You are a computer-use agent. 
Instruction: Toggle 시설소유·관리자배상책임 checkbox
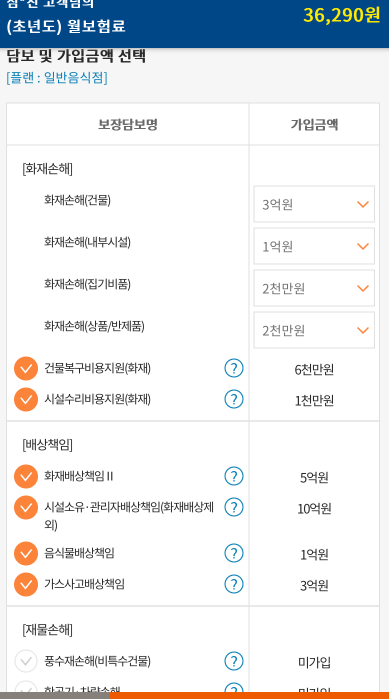(x=26, y=507)
